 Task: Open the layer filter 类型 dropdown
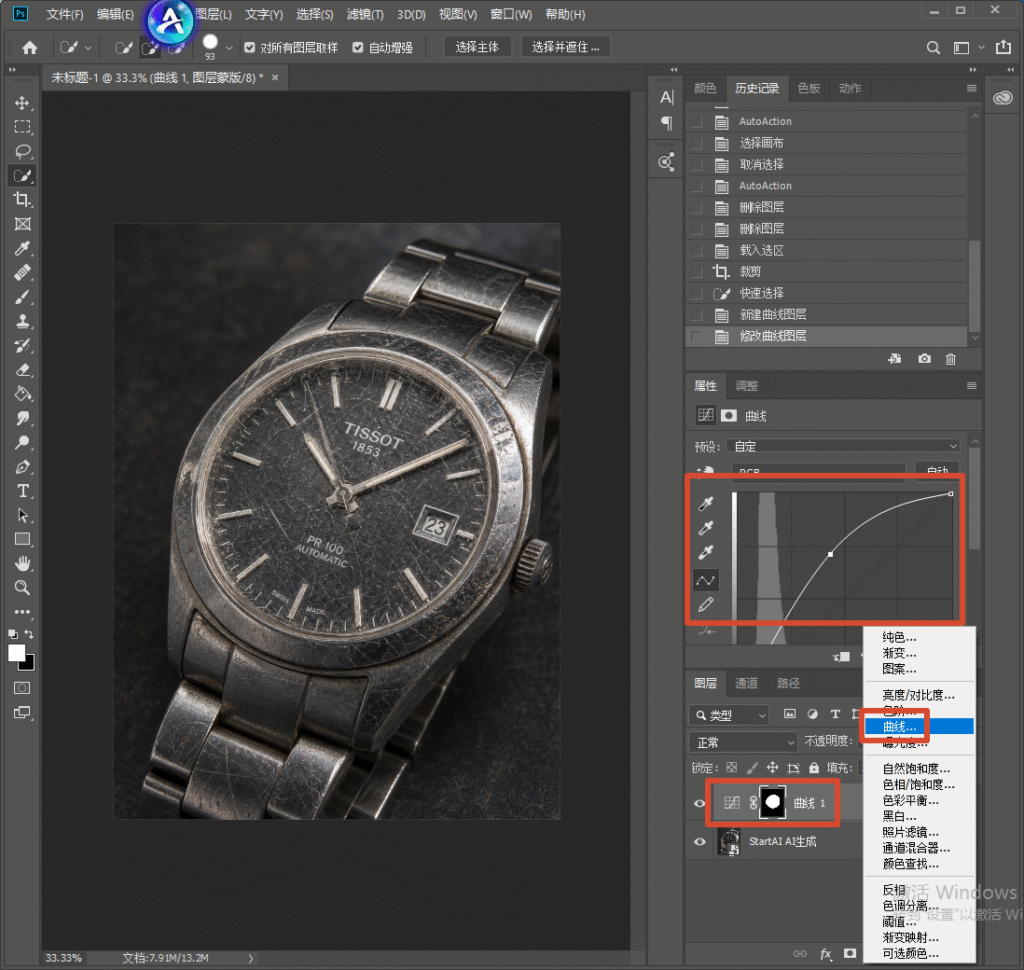[x=729, y=715]
